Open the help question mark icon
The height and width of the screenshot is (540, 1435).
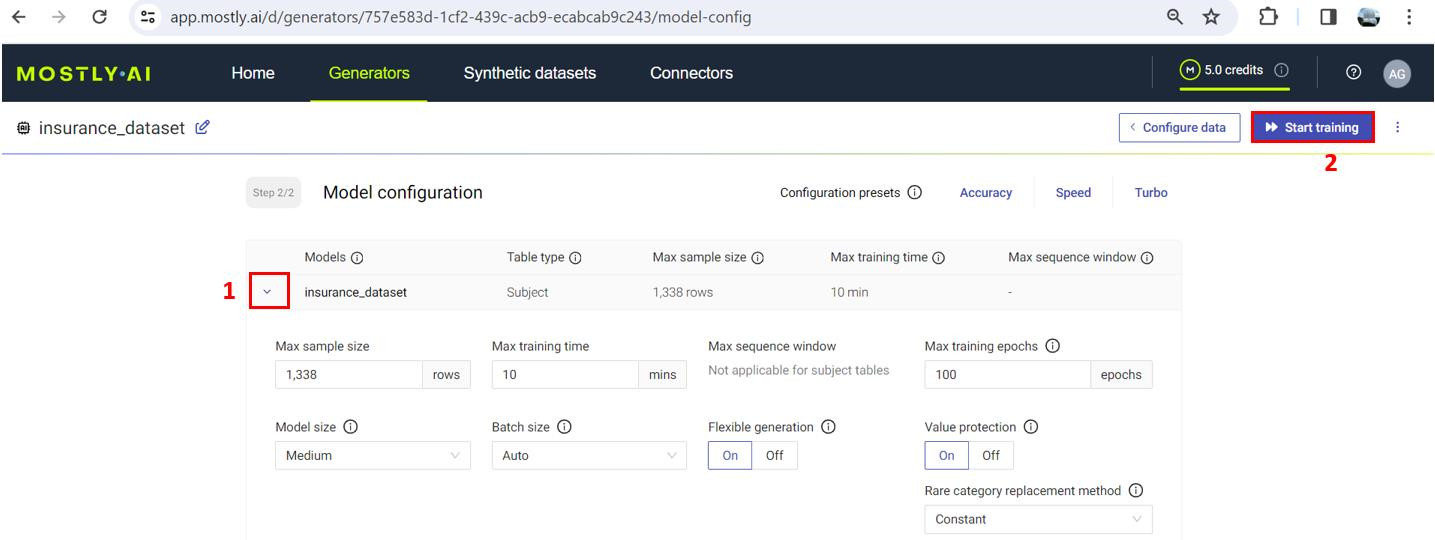[x=1354, y=72]
